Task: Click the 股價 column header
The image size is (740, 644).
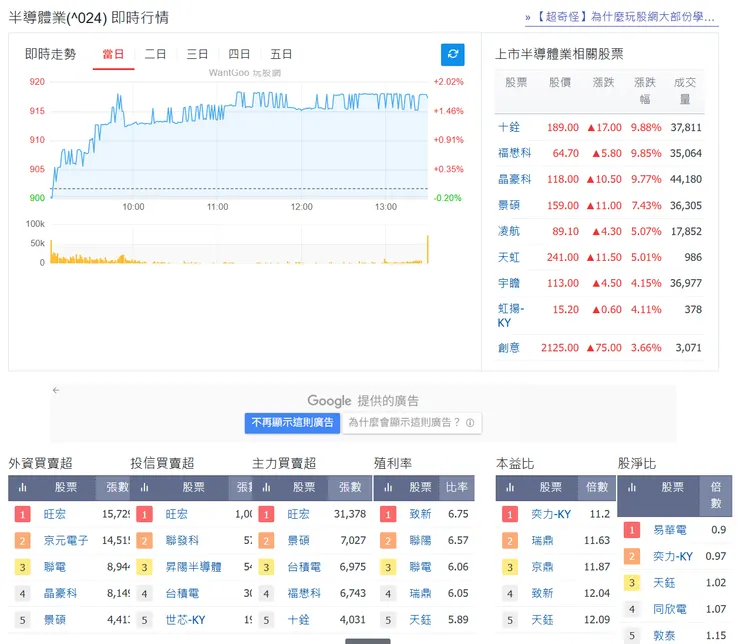Action: click(x=560, y=83)
